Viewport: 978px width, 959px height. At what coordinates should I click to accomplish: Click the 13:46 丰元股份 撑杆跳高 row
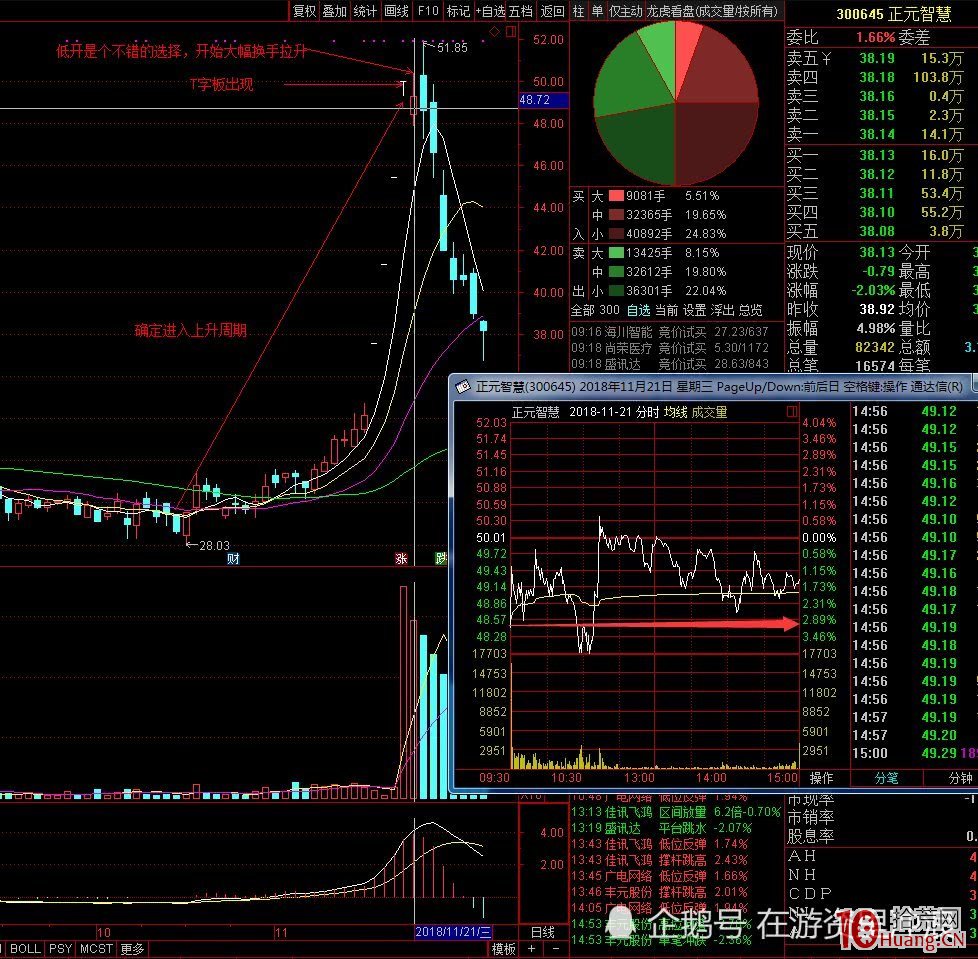[x=659, y=892]
